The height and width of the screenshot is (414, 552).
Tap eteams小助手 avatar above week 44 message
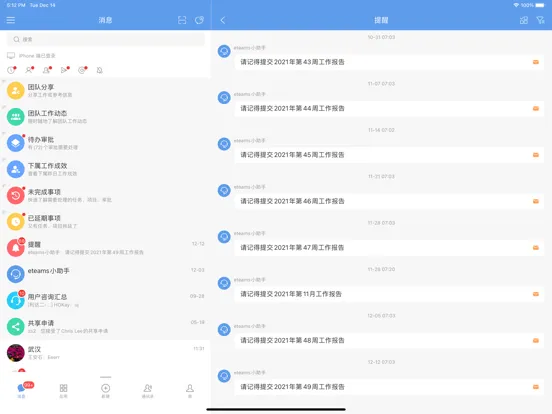pos(224,98)
